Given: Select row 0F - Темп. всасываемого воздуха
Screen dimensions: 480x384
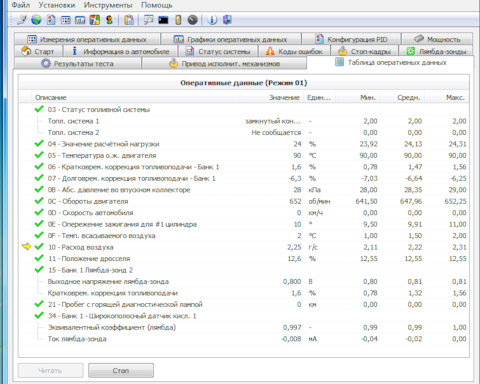Looking at the screenshot, I should (x=244, y=236).
